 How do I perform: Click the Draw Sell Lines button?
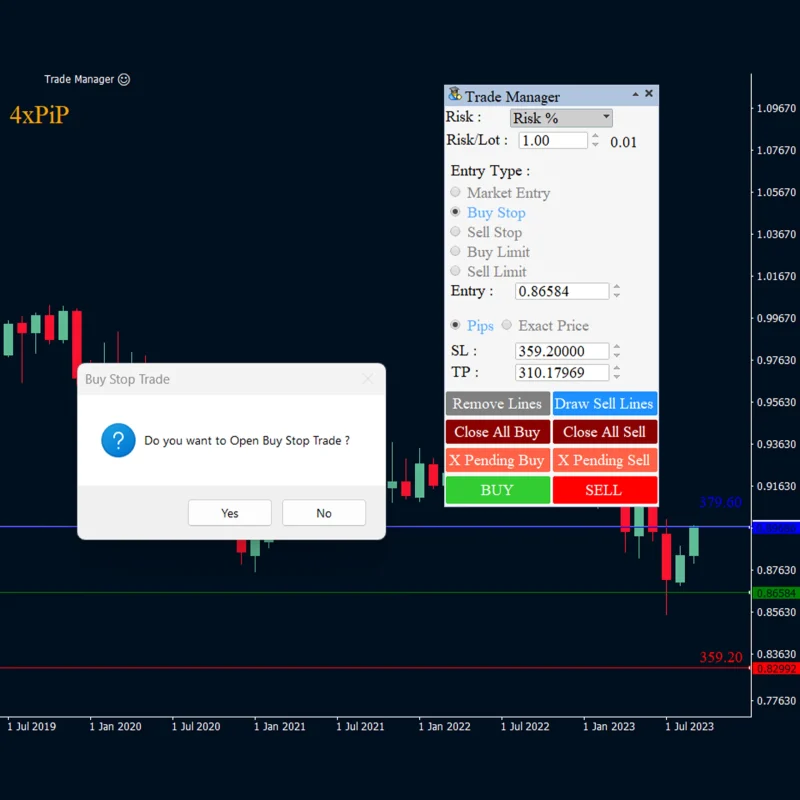(x=604, y=404)
